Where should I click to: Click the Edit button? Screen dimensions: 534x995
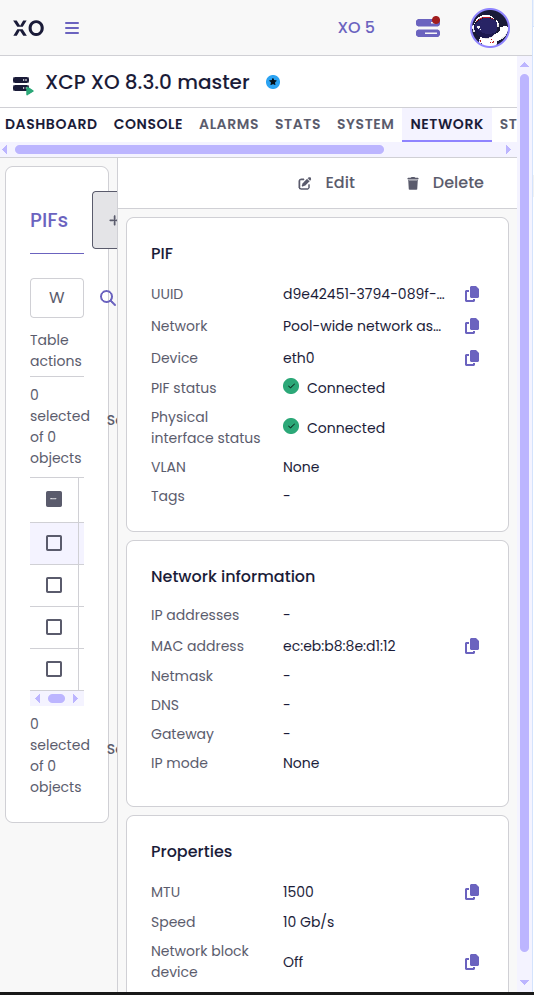[327, 183]
